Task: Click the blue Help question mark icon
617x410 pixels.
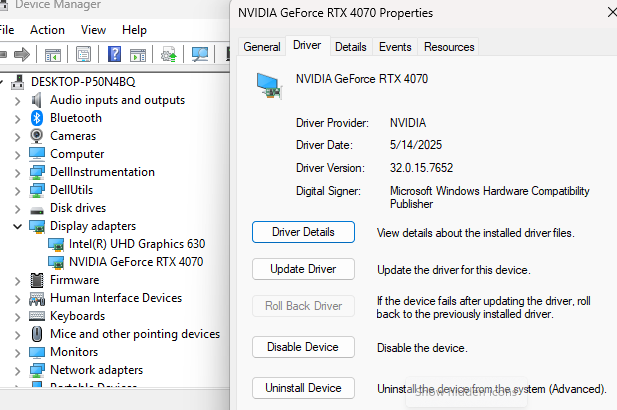Action: 116,54
